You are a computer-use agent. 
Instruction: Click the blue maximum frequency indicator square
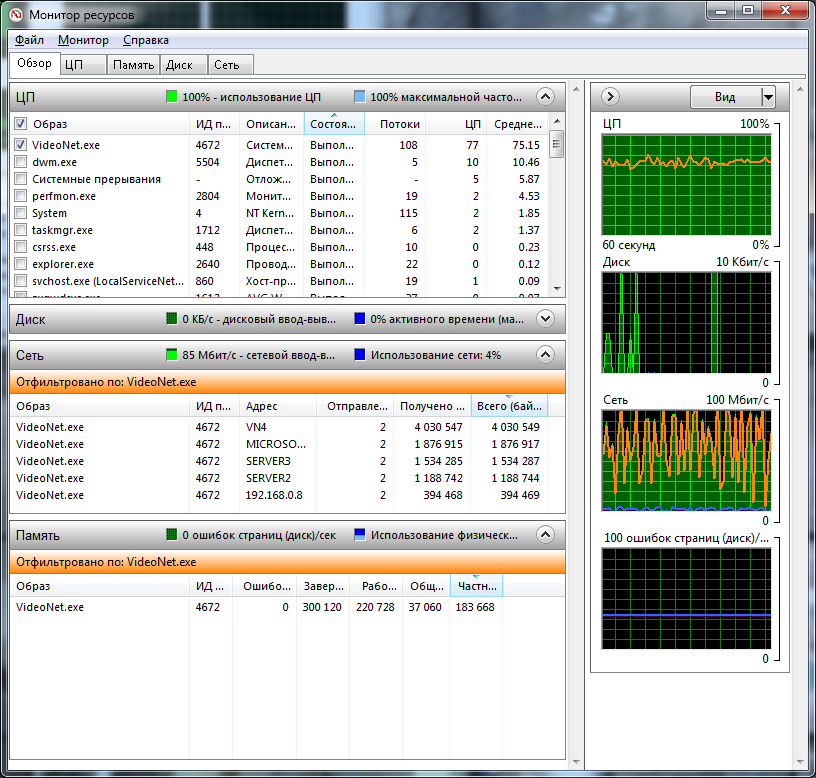coord(359,97)
